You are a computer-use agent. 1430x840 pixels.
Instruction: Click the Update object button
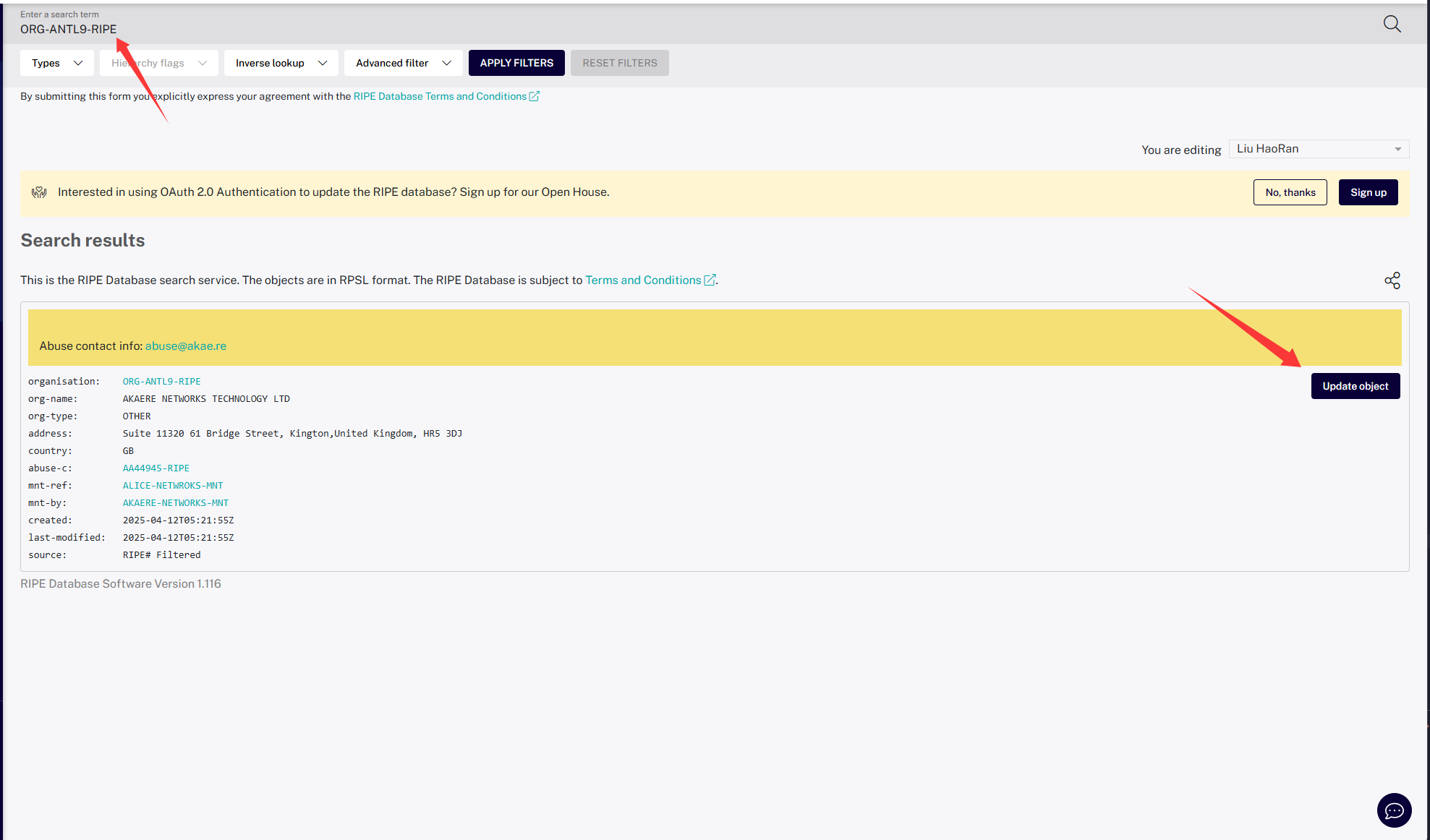click(1355, 386)
